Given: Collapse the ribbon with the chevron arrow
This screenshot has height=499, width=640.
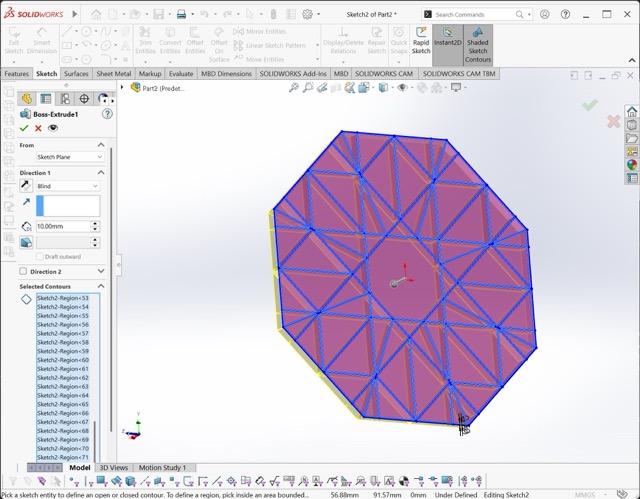Looking at the screenshot, I should coord(632,60).
